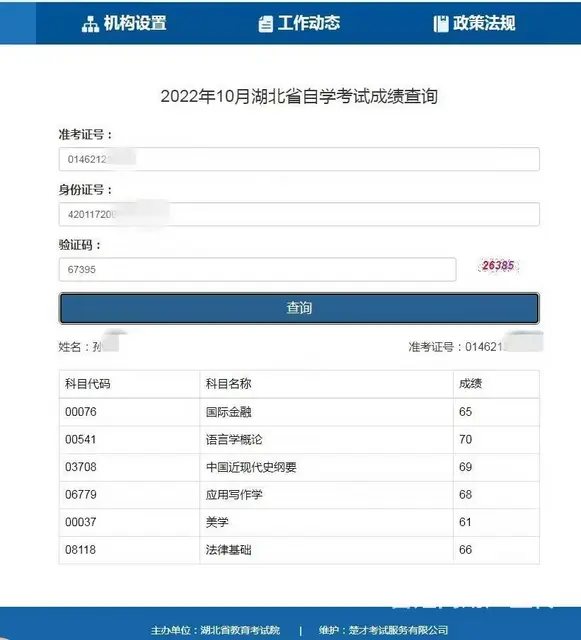
Task: Click the 验证码： field label
Action: click(x=80, y=245)
